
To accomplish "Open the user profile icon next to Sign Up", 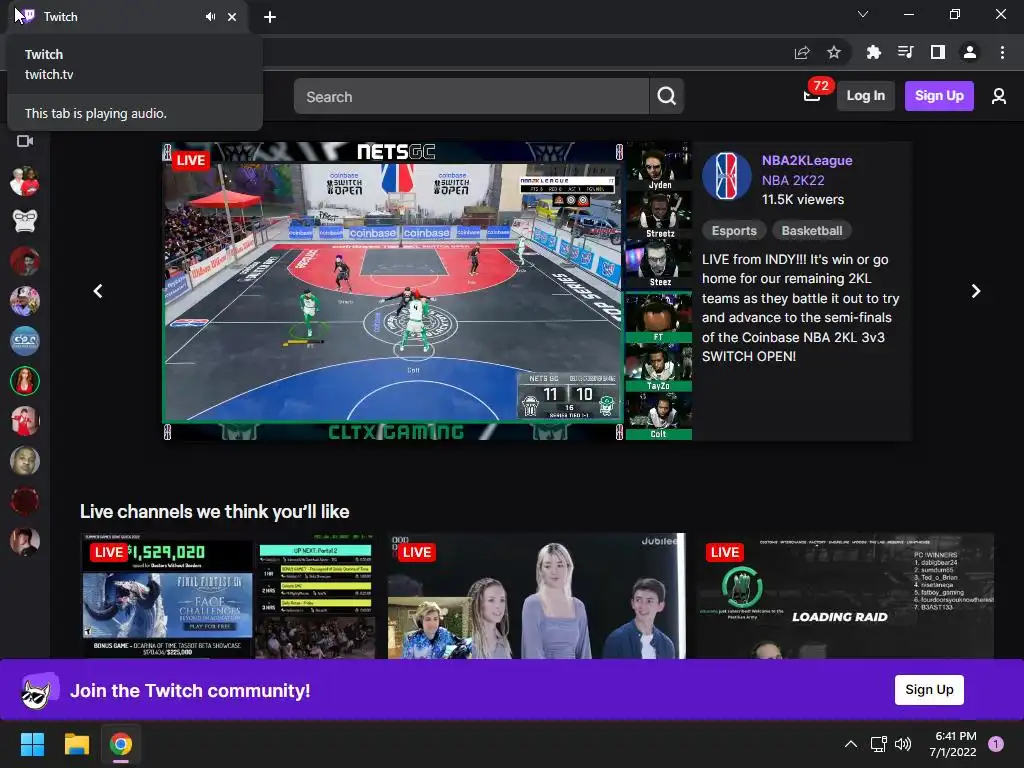I will pos(999,96).
